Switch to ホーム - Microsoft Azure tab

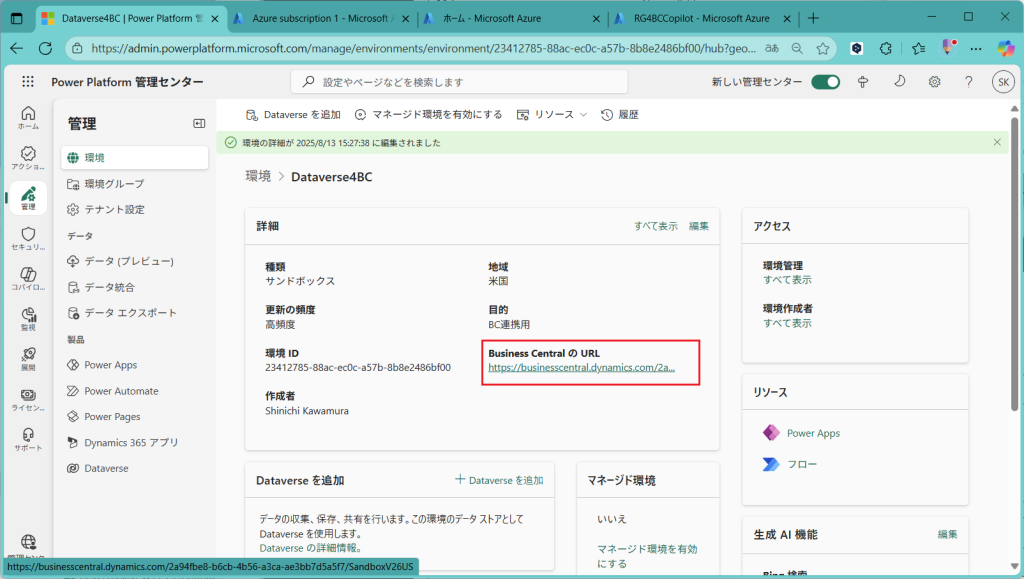click(511, 18)
